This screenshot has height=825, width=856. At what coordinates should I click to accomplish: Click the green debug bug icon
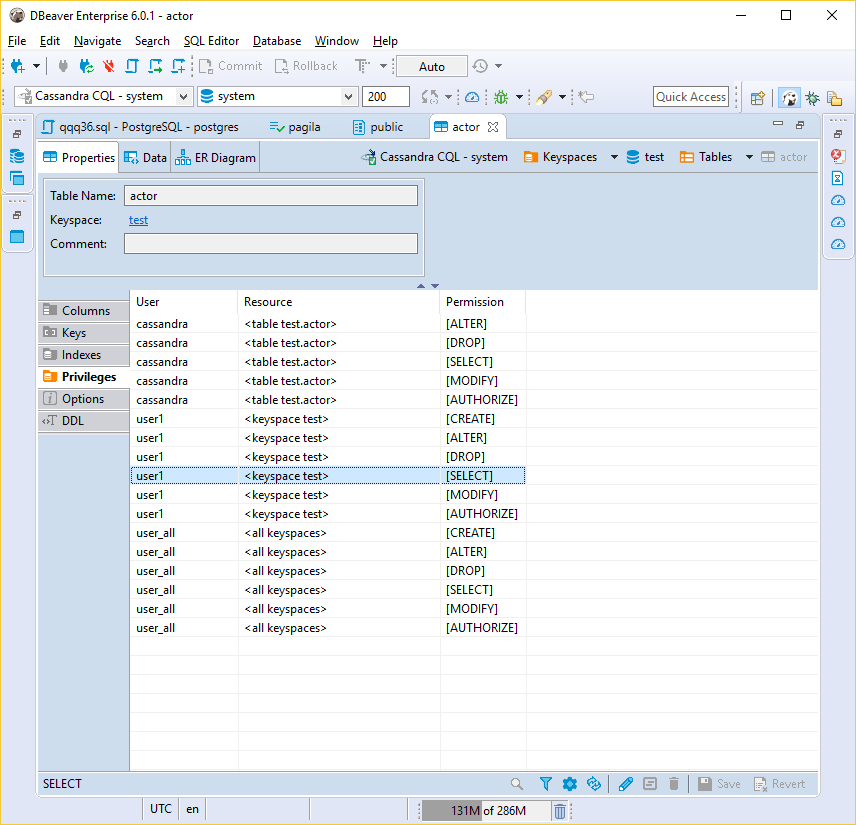click(x=501, y=97)
